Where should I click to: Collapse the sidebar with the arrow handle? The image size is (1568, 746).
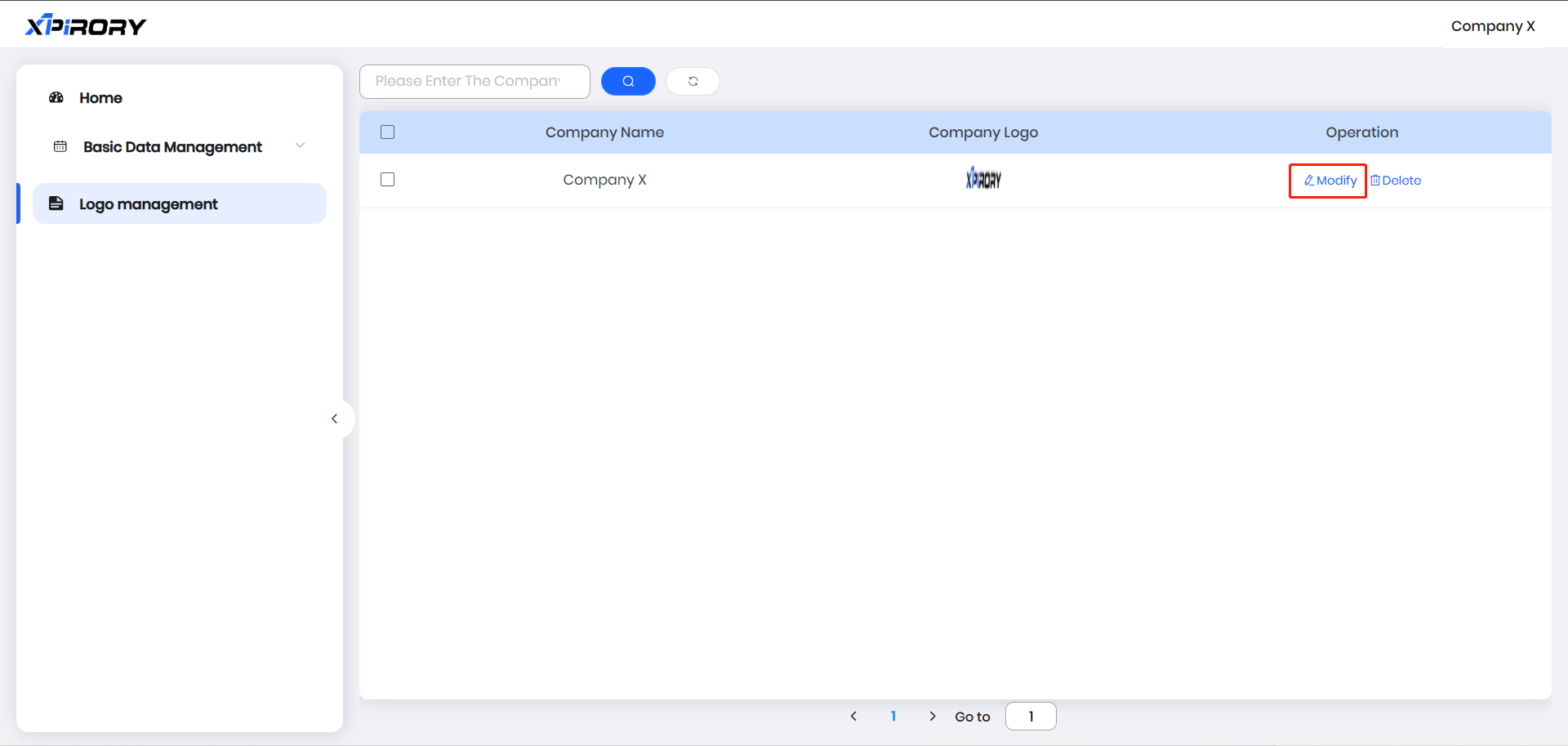pyautogui.click(x=335, y=419)
